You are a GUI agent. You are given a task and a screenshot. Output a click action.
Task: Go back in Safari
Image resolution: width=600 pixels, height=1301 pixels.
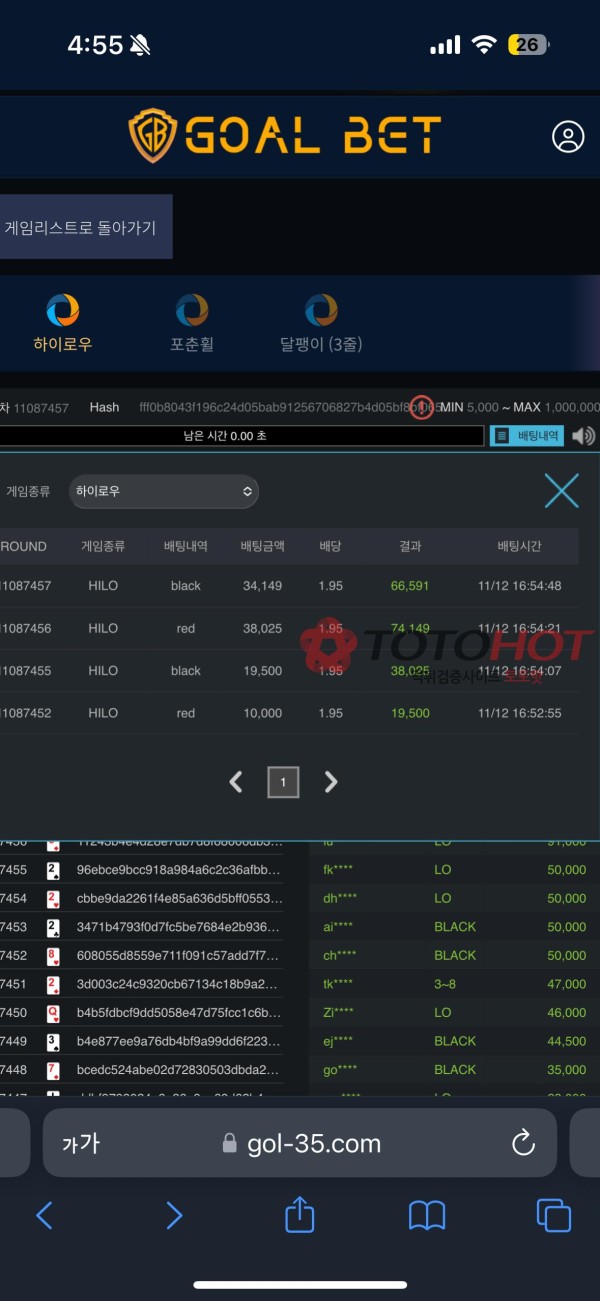[45, 1215]
